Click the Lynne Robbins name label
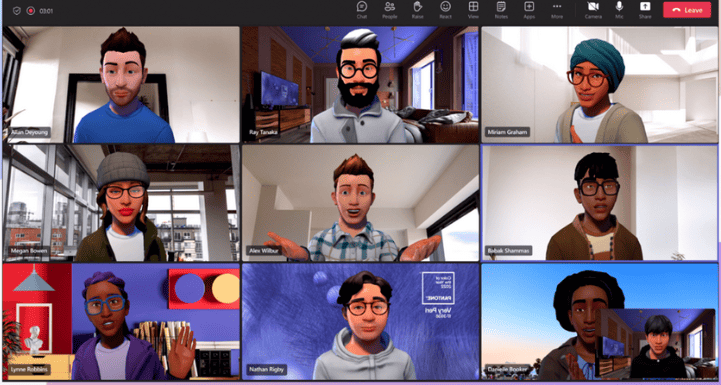721x385 pixels. tap(29, 369)
